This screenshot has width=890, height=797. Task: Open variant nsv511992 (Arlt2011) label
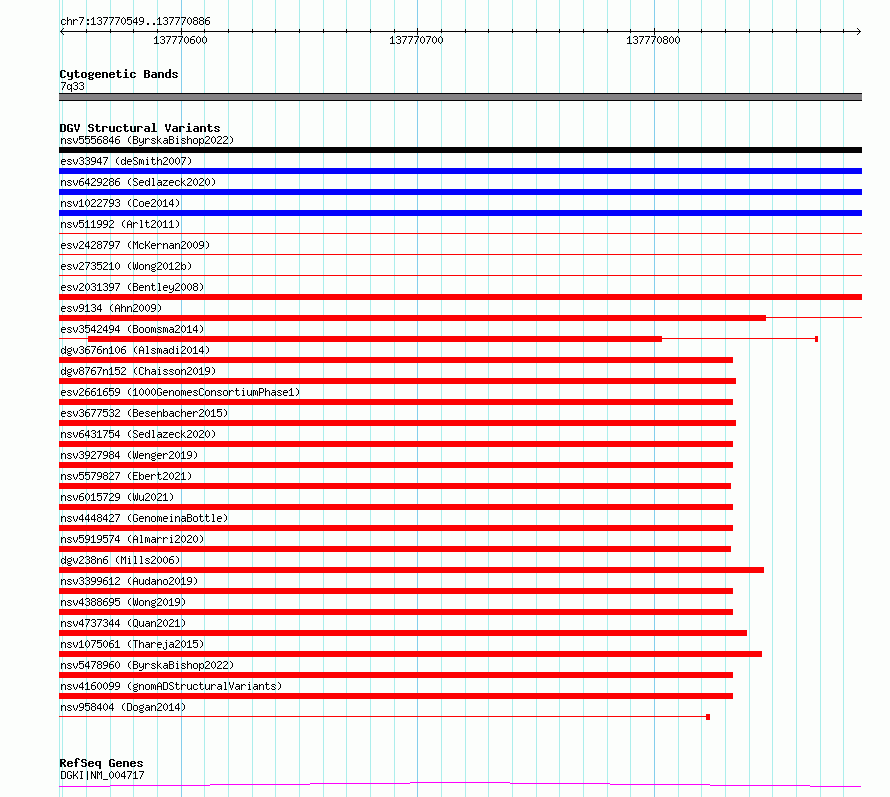[x=120, y=224]
